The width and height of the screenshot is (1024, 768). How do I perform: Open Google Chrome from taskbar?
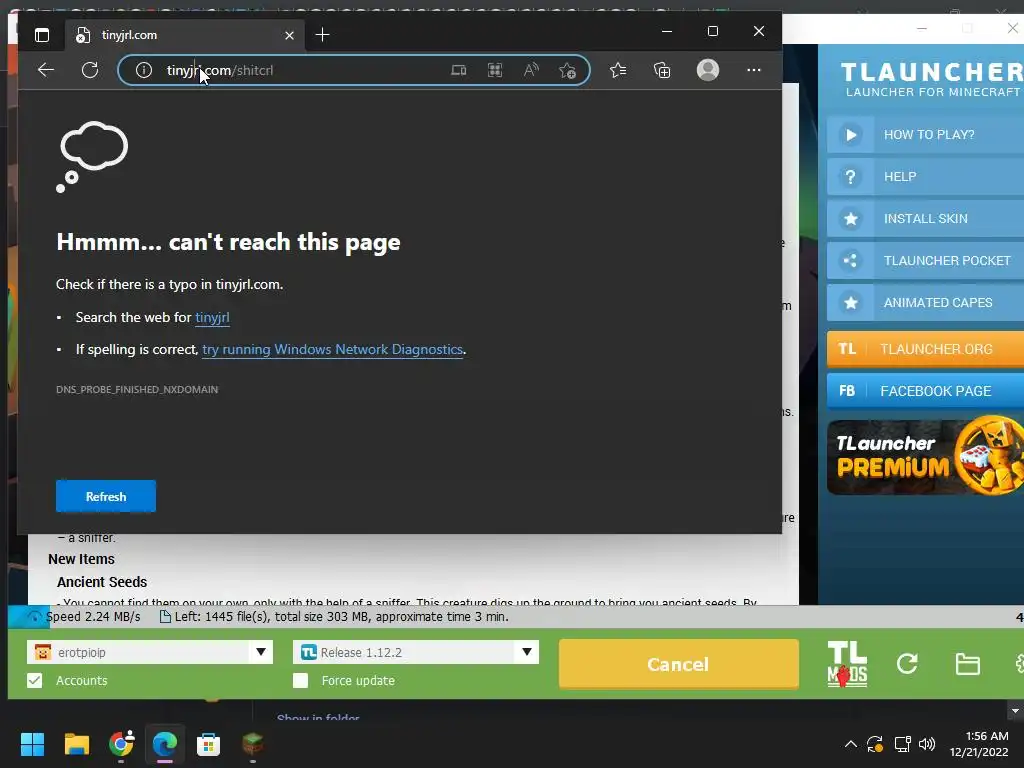pos(121,744)
